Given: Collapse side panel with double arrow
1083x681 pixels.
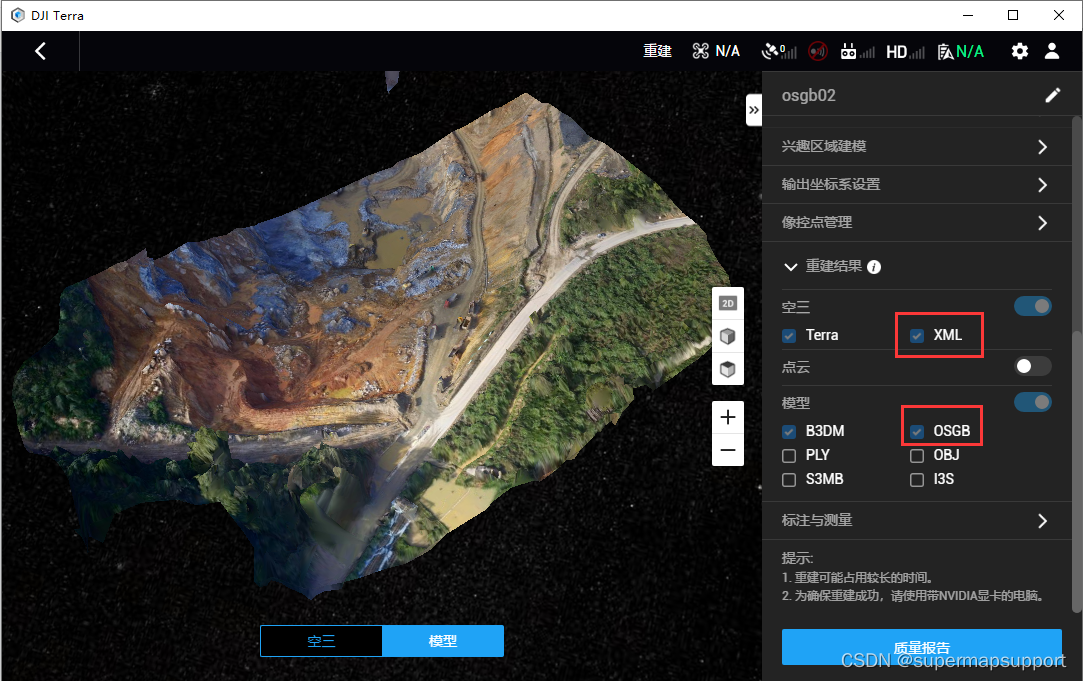Looking at the screenshot, I should click(754, 110).
